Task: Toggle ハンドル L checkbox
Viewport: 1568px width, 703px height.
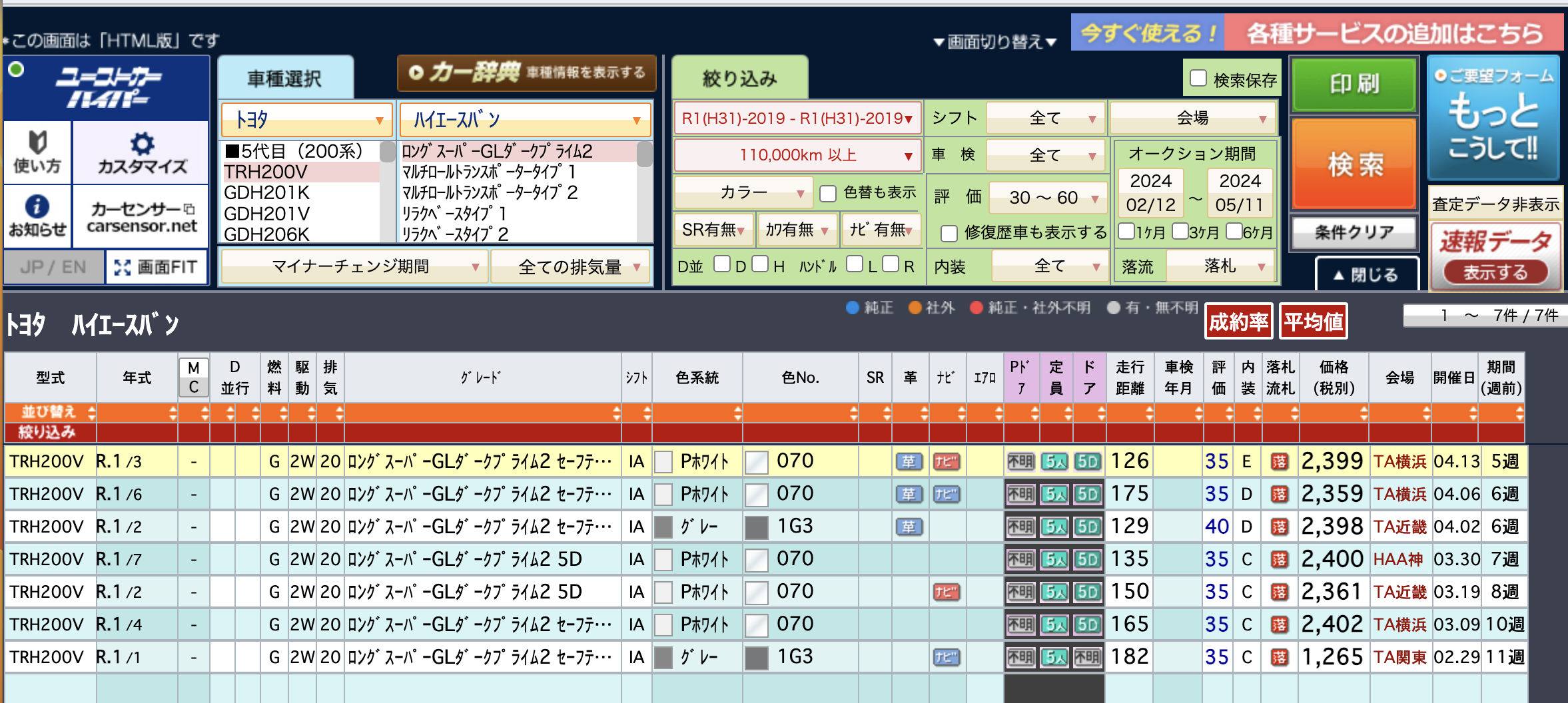Action: pos(855,264)
